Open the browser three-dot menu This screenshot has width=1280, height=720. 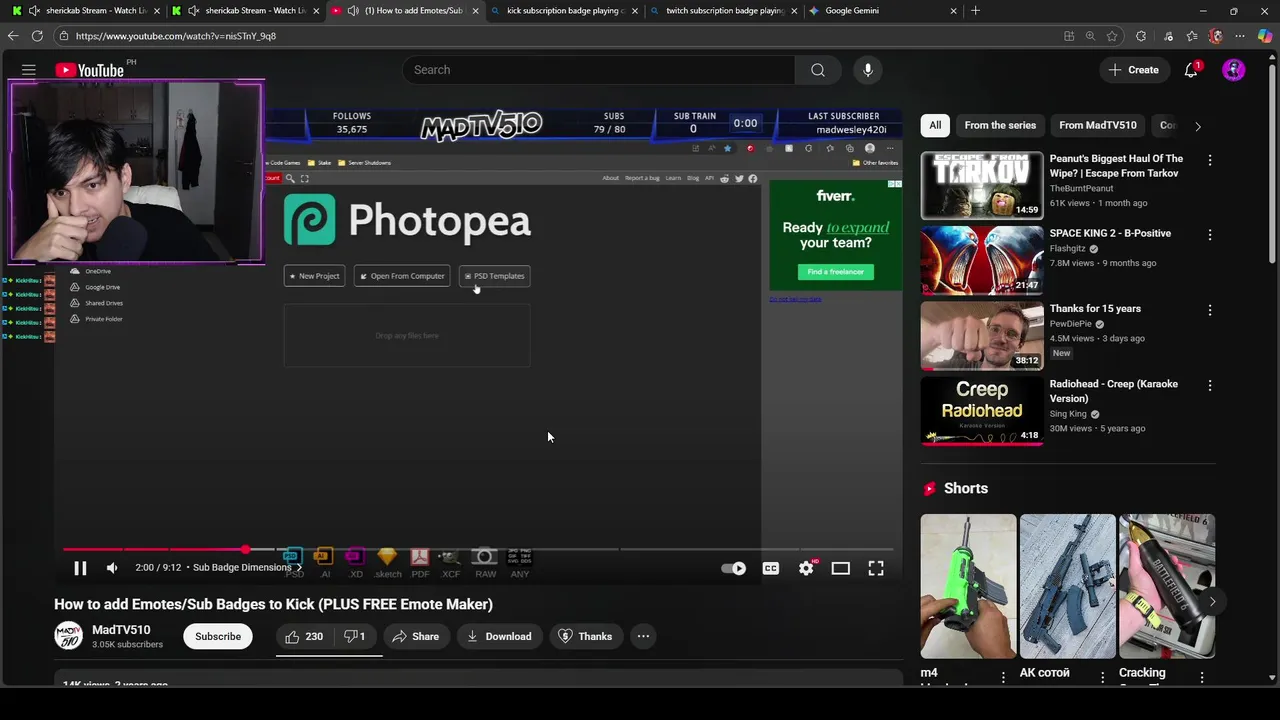point(1240,36)
